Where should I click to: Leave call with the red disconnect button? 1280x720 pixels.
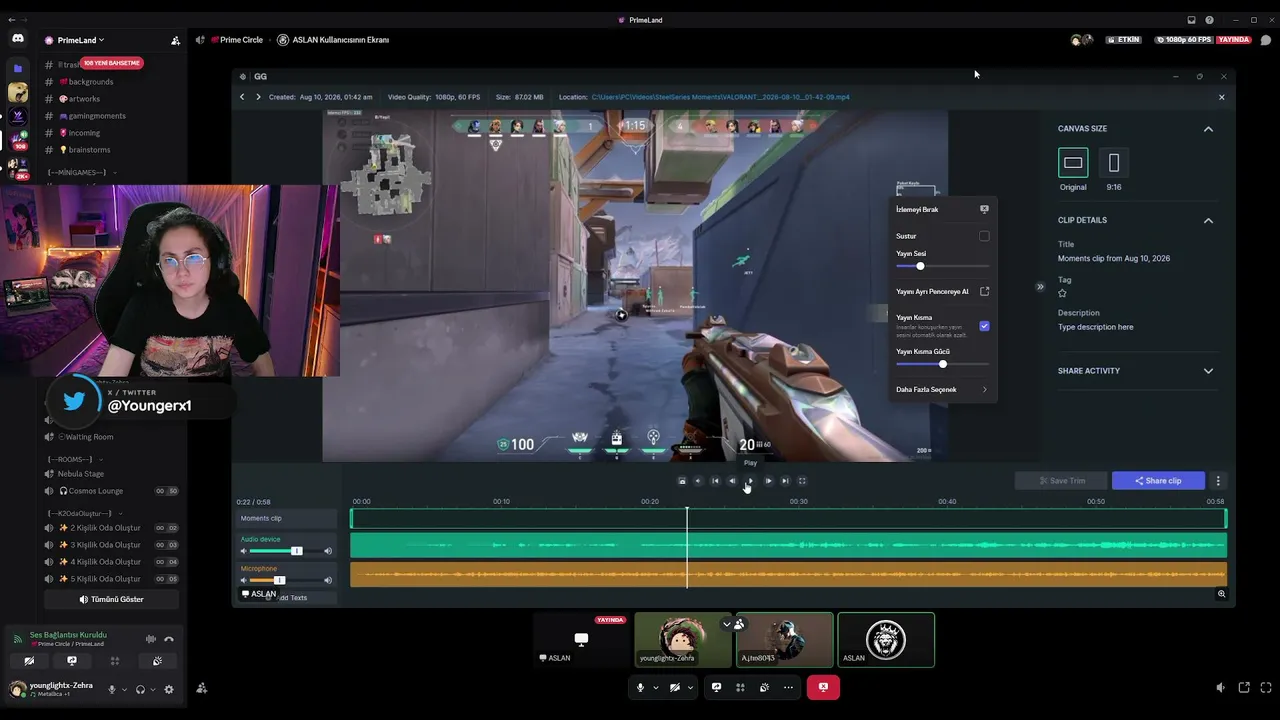tap(823, 687)
